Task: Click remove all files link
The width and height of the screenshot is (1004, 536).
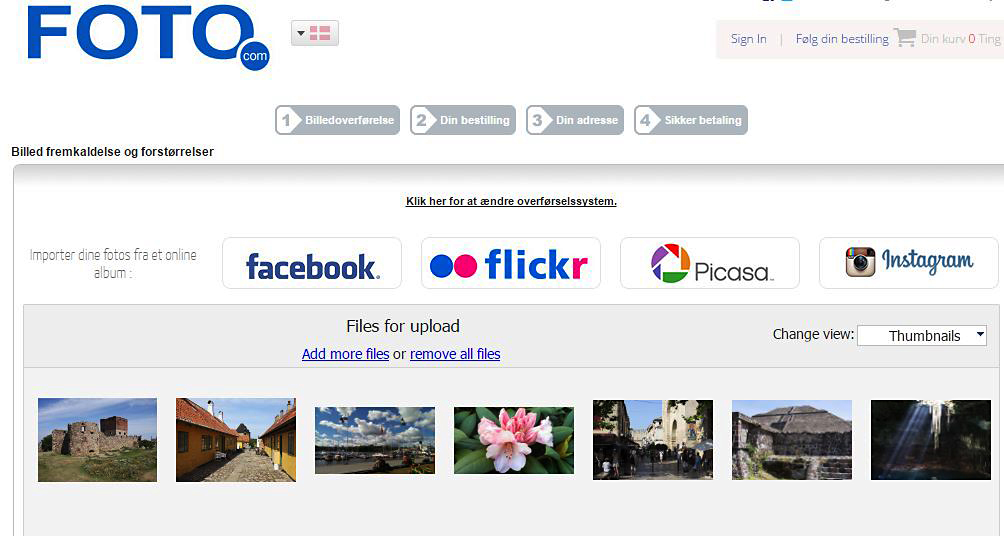Action: click(455, 354)
